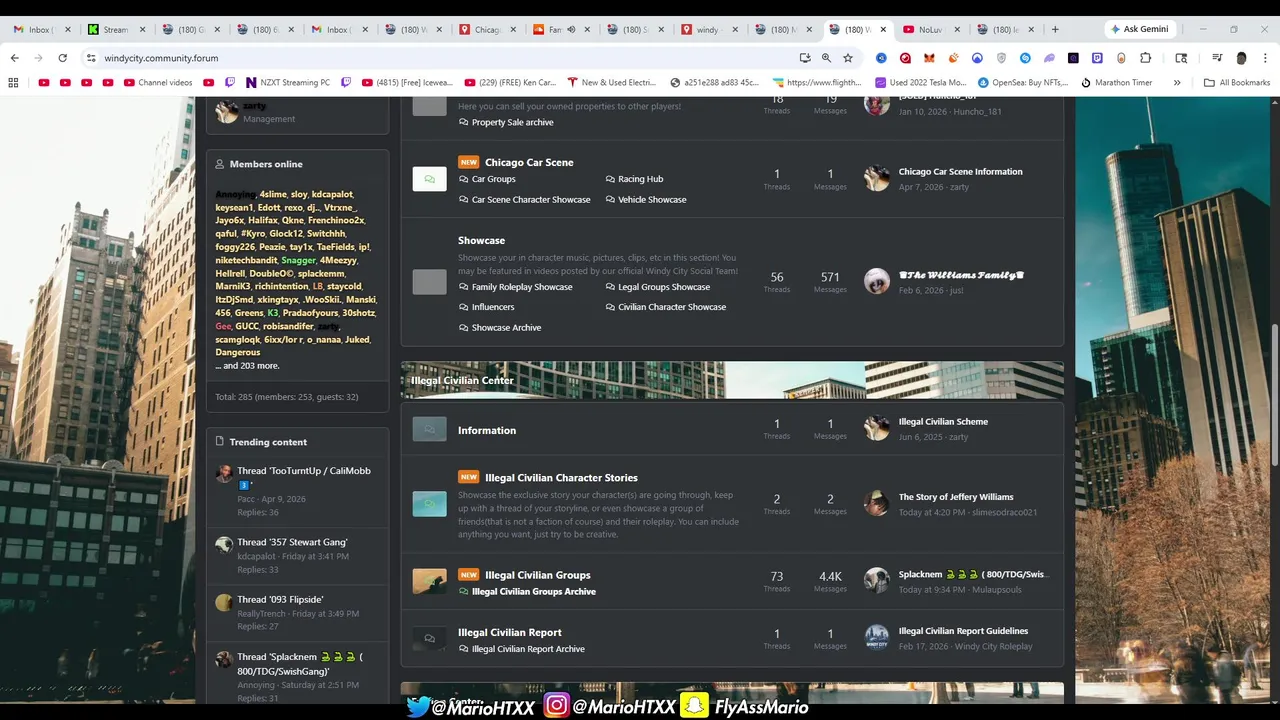The width and height of the screenshot is (1280, 720).
Task: Open the All Bookmarks folder
Action: click(x=1237, y=83)
